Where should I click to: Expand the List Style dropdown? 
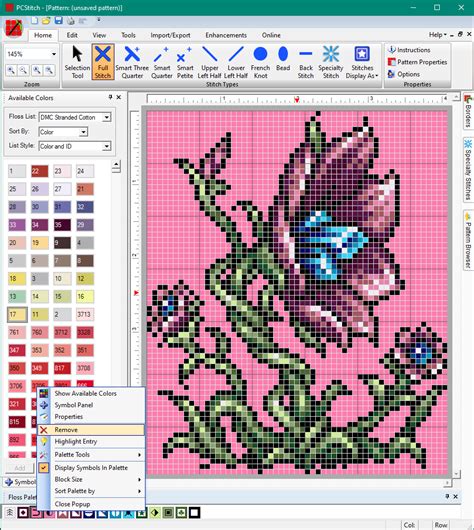coord(106,146)
